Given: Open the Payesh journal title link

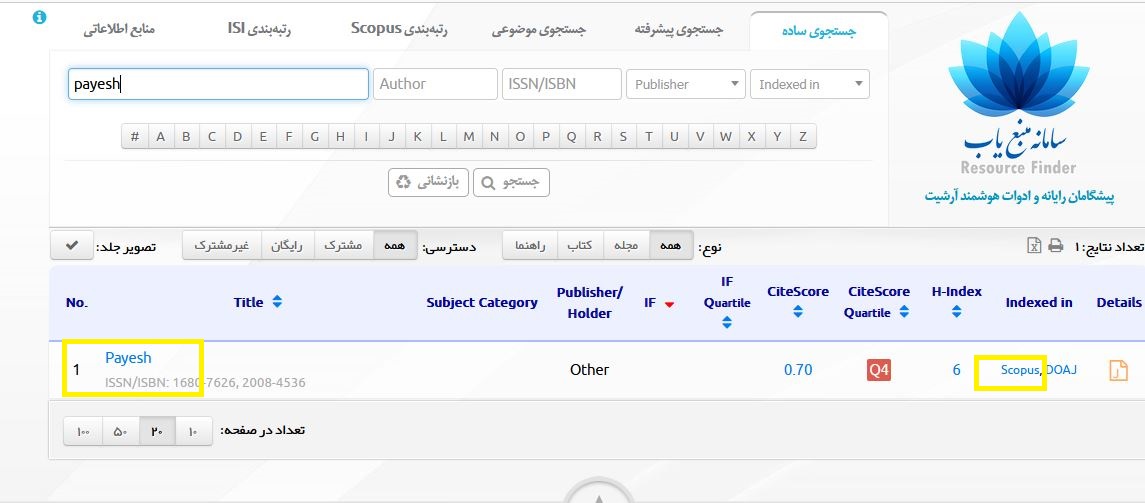Looking at the screenshot, I should (x=129, y=358).
